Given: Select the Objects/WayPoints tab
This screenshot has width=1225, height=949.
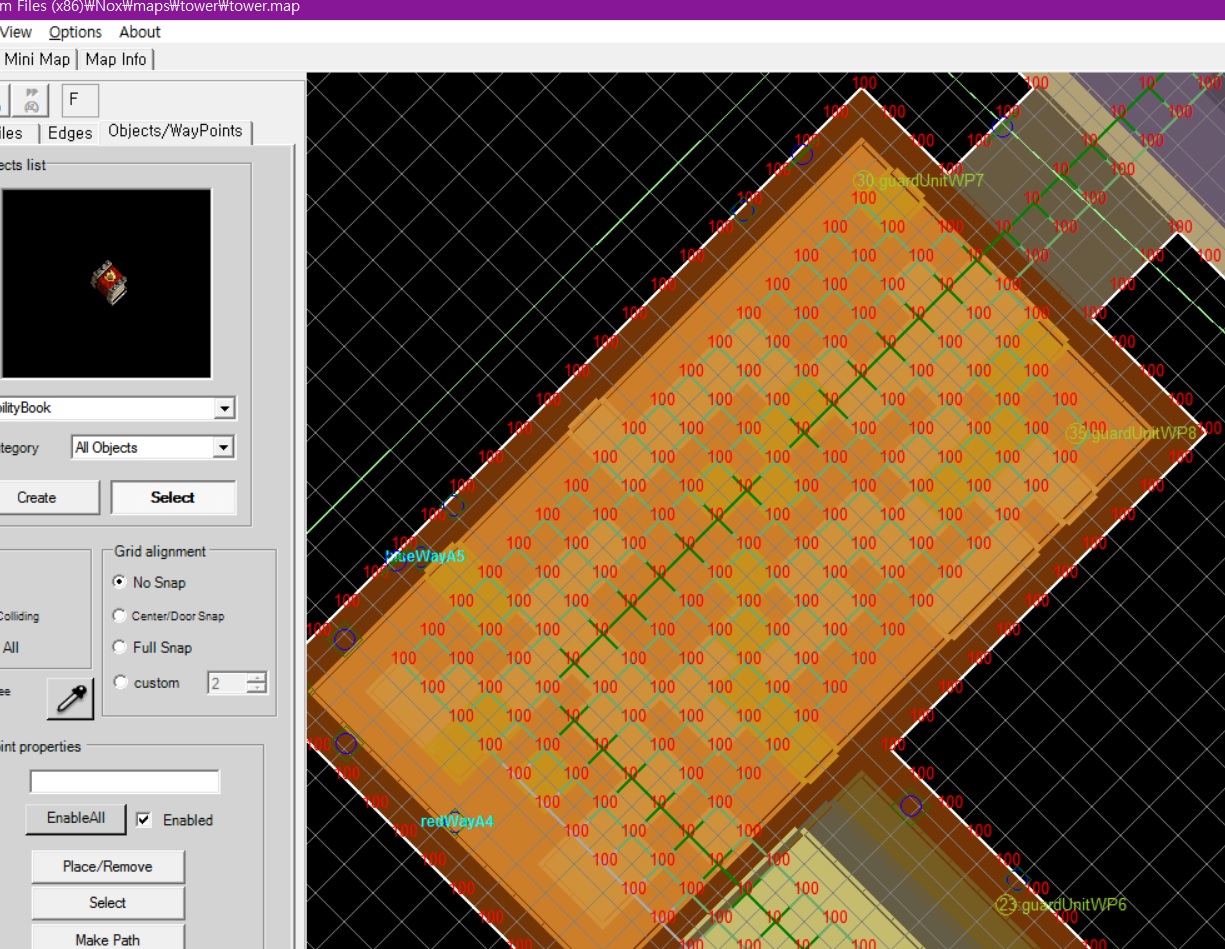Looking at the screenshot, I should (x=175, y=131).
